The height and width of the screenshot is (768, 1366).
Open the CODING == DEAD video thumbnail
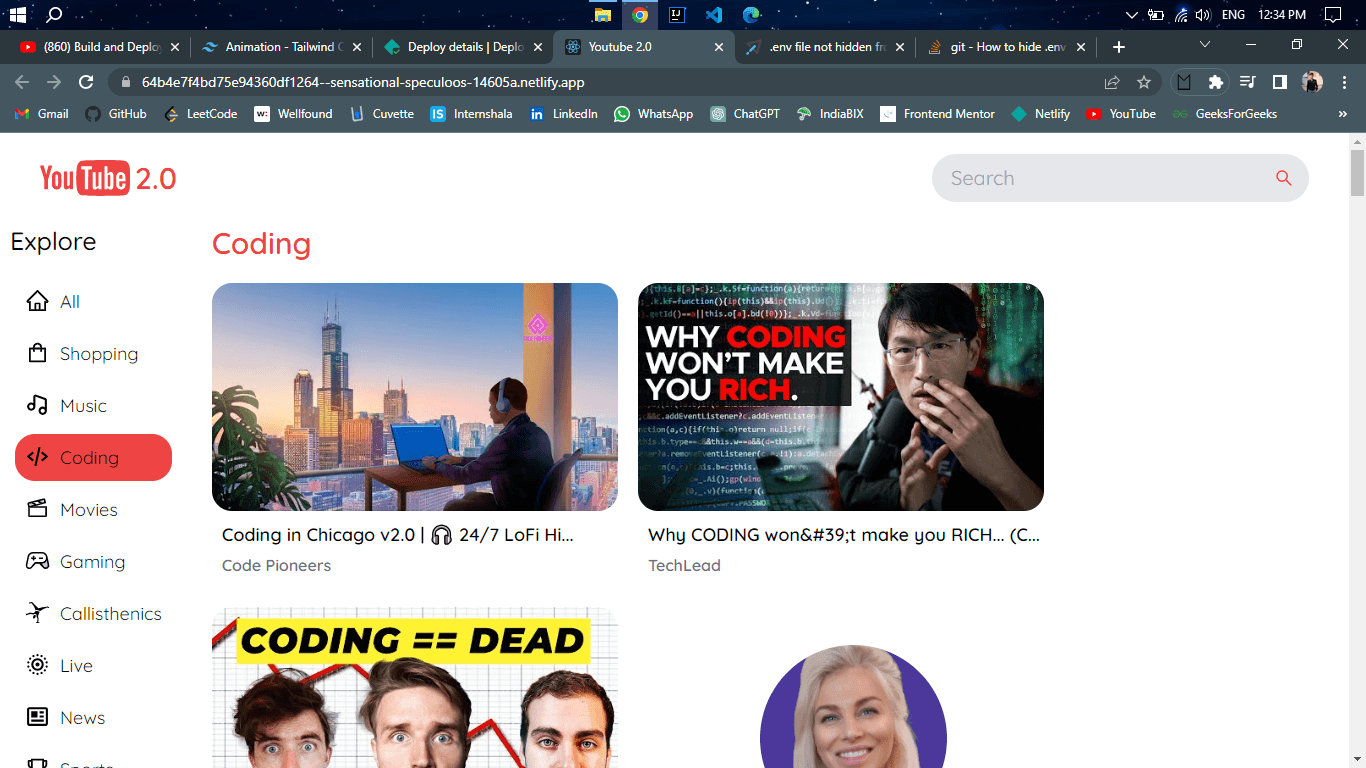[x=415, y=687]
